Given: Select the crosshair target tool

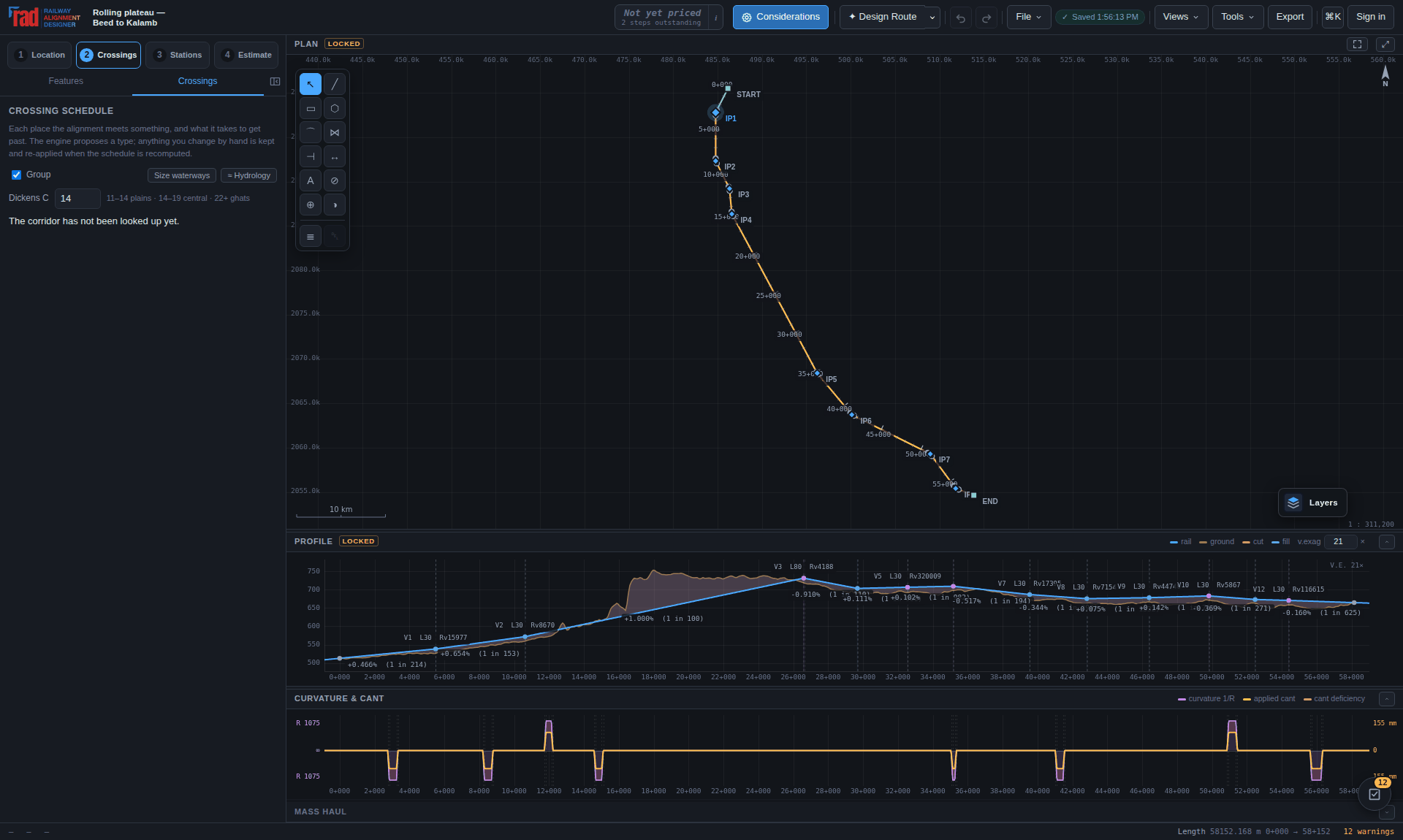Looking at the screenshot, I should [311, 205].
